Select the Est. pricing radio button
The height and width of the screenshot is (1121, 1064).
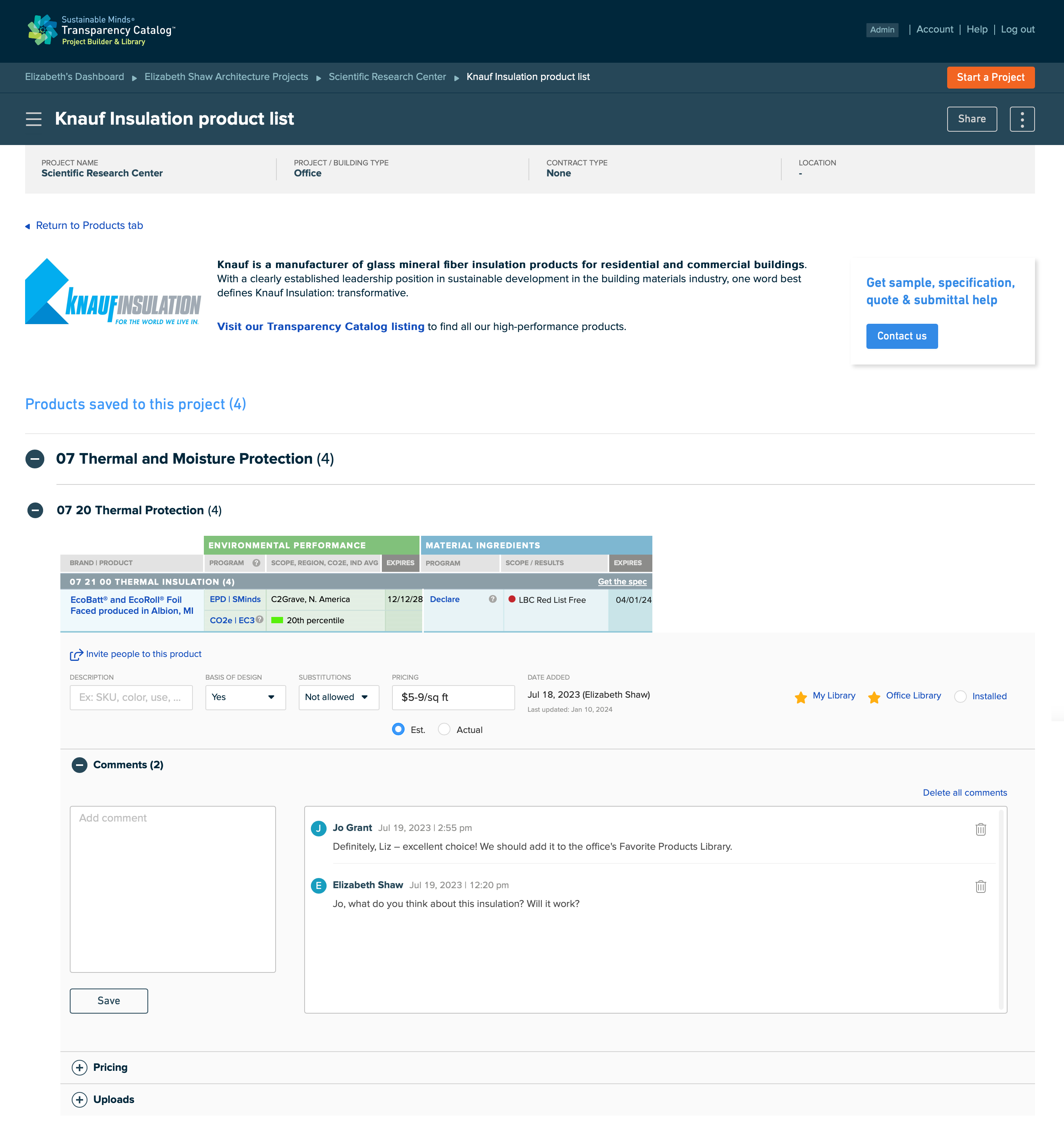(398, 729)
